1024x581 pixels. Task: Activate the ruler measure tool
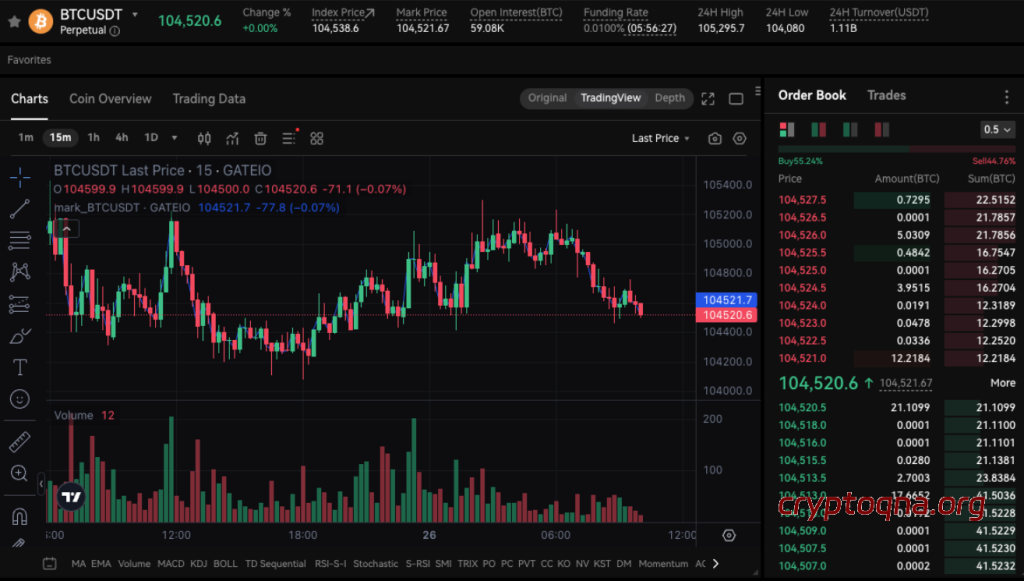pos(19,441)
